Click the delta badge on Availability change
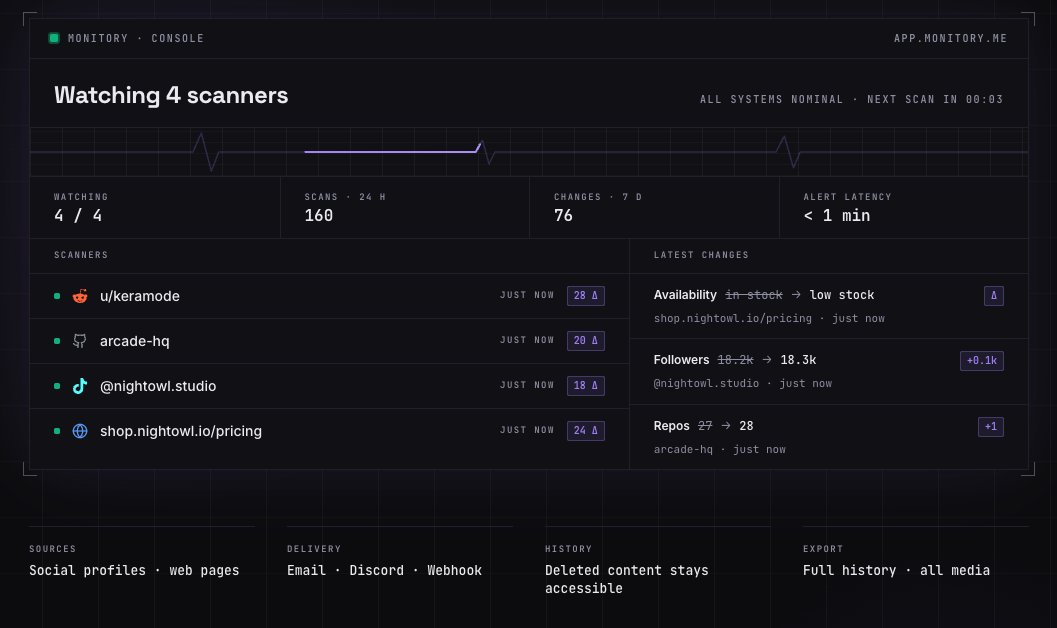 tap(994, 296)
